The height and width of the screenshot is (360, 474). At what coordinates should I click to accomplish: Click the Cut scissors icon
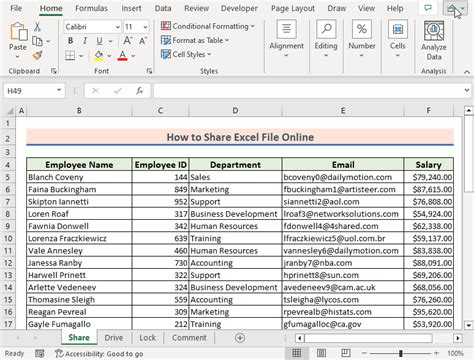[x=37, y=27]
